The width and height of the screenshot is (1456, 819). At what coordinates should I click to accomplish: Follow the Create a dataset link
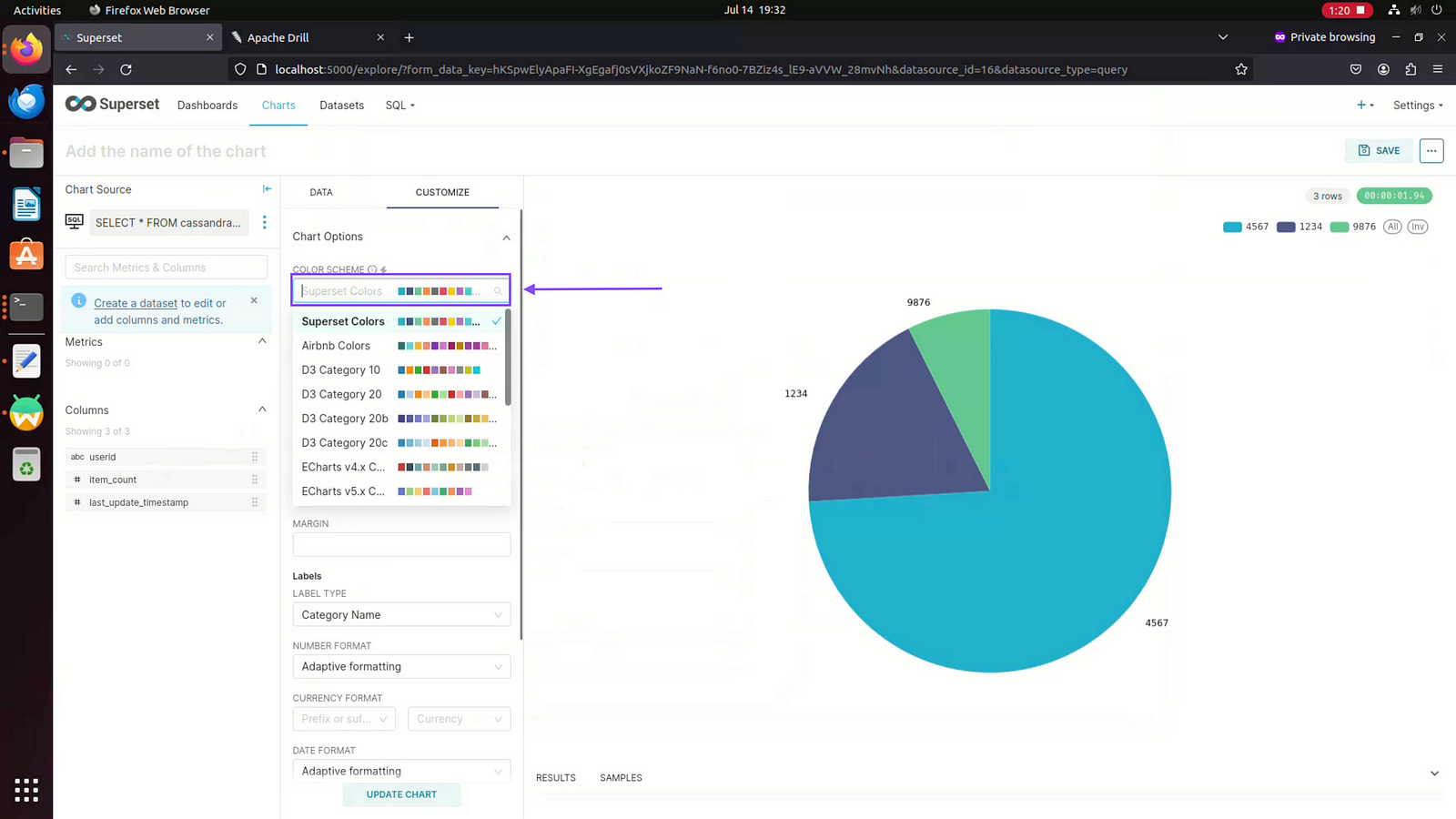click(136, 303)
